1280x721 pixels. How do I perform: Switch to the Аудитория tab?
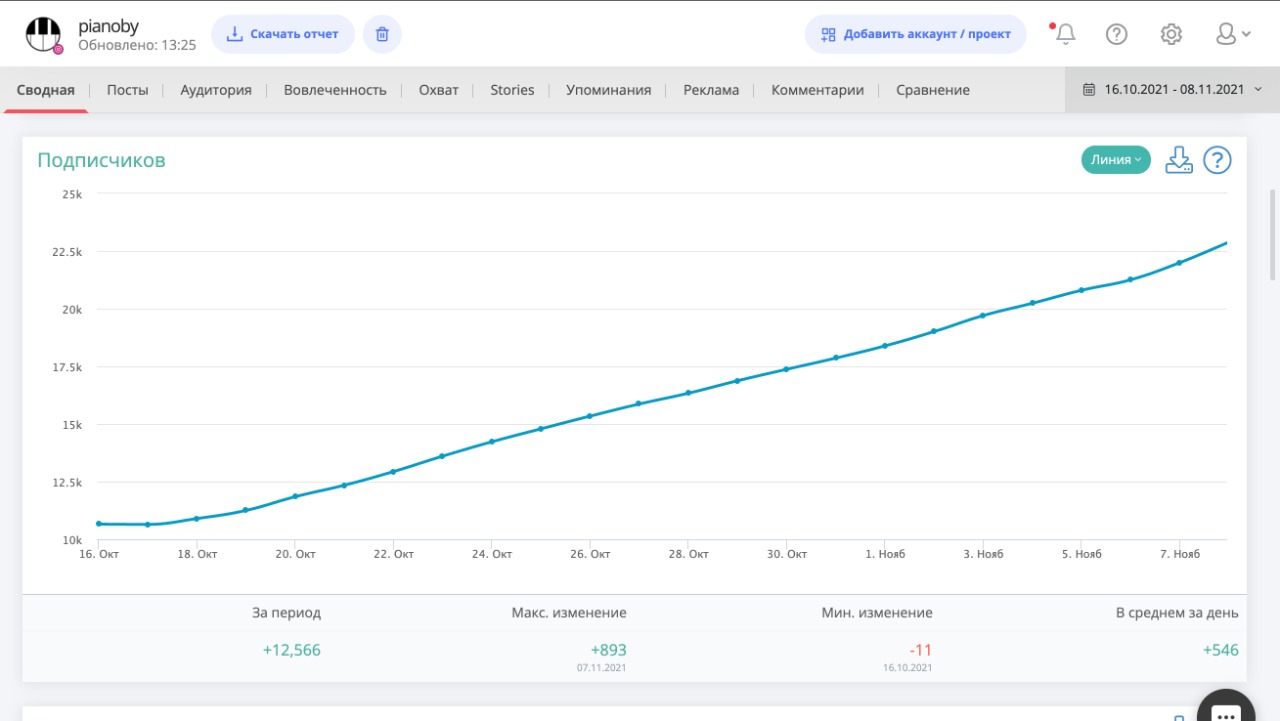(x=216, y=90)
